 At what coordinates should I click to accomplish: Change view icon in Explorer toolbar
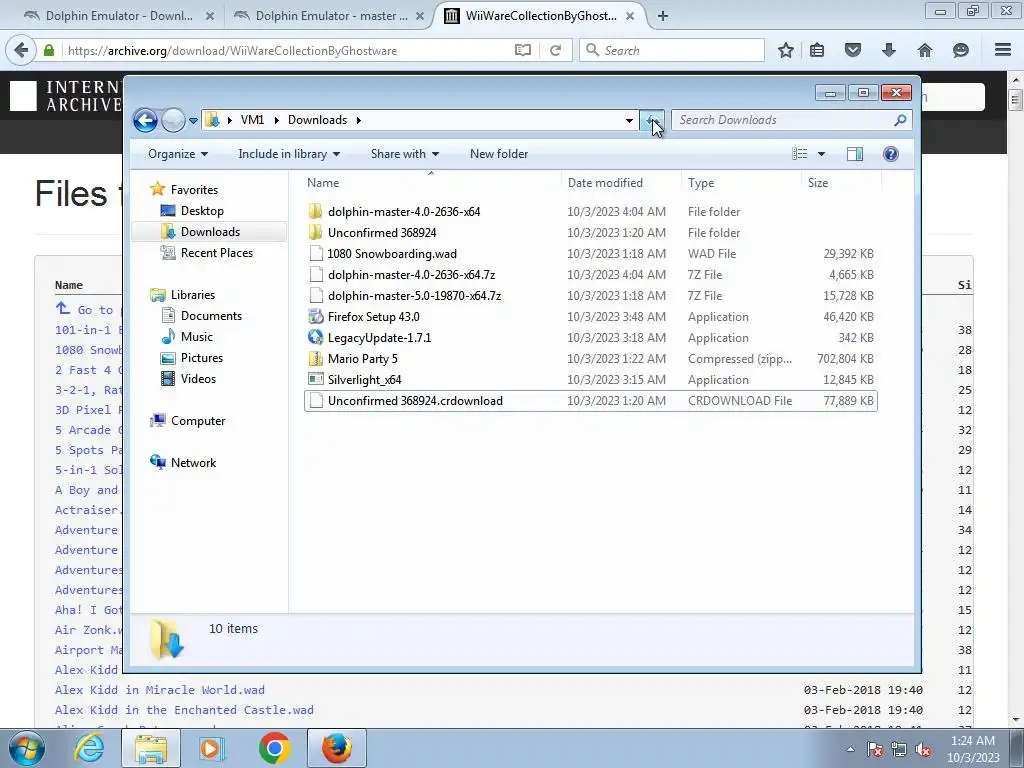tap(799, 154)
